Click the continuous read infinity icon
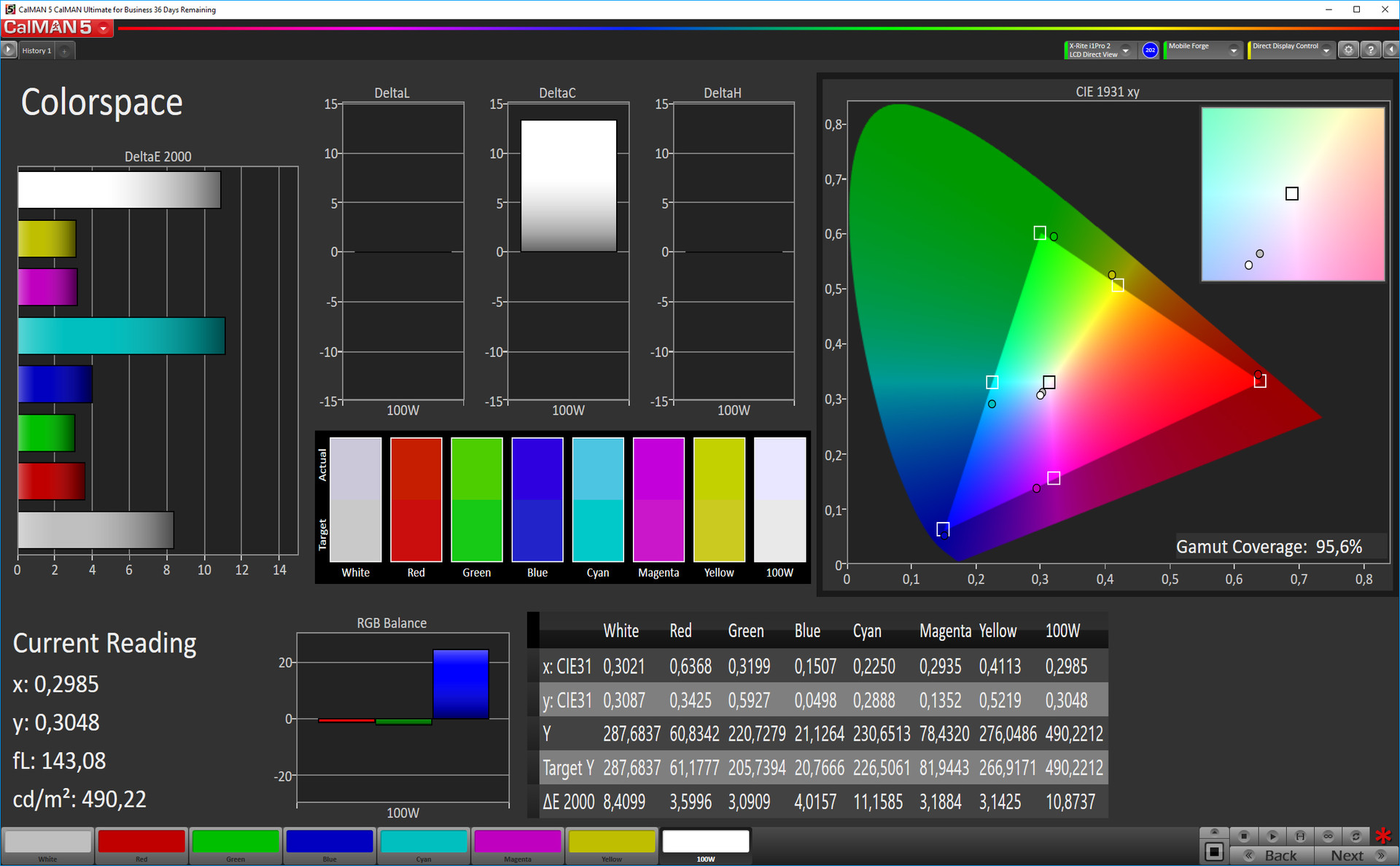Image resolution: width=1400 pixels, height=866 pixels. pos(1328,836)
